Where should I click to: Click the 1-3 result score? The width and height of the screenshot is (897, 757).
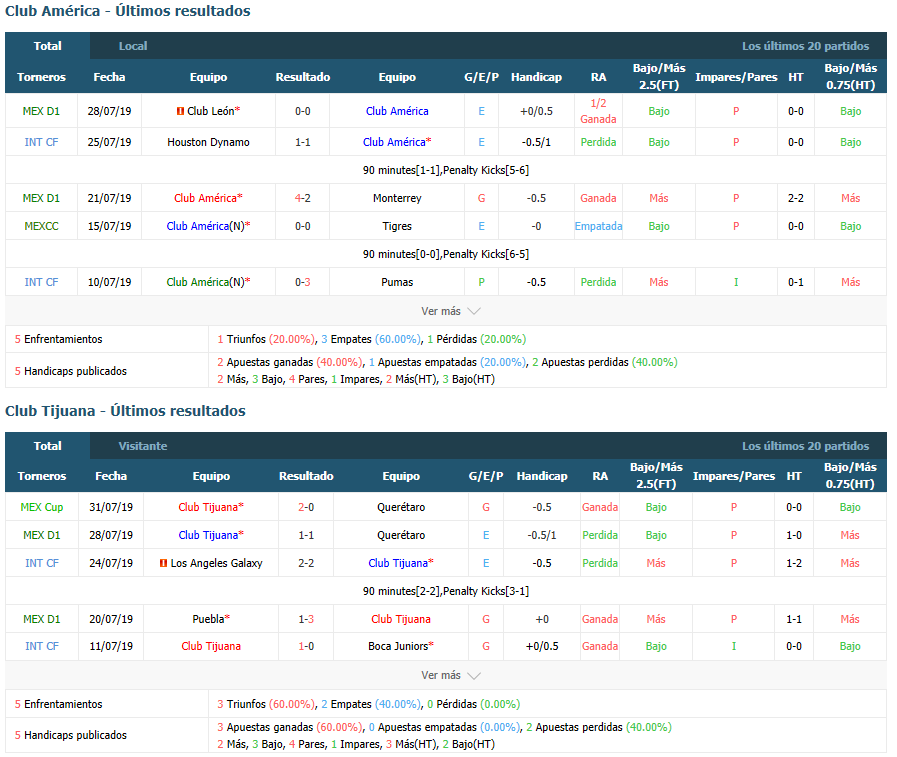[x=306, y=619]
